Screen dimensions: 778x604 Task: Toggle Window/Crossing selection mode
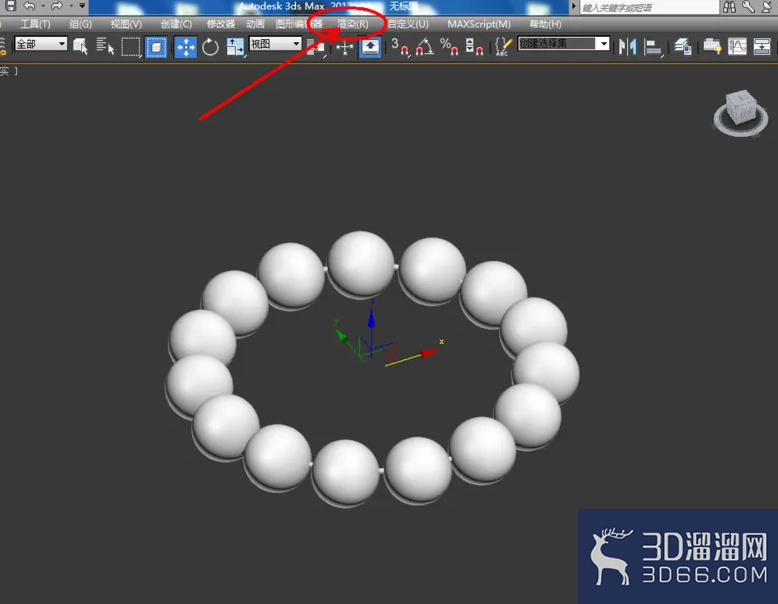coord(156,47)
